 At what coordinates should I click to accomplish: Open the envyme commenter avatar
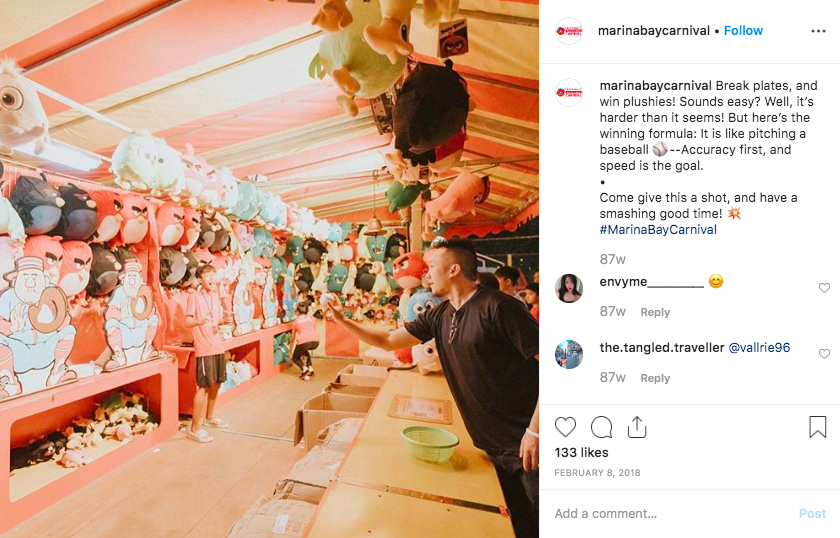569,288
